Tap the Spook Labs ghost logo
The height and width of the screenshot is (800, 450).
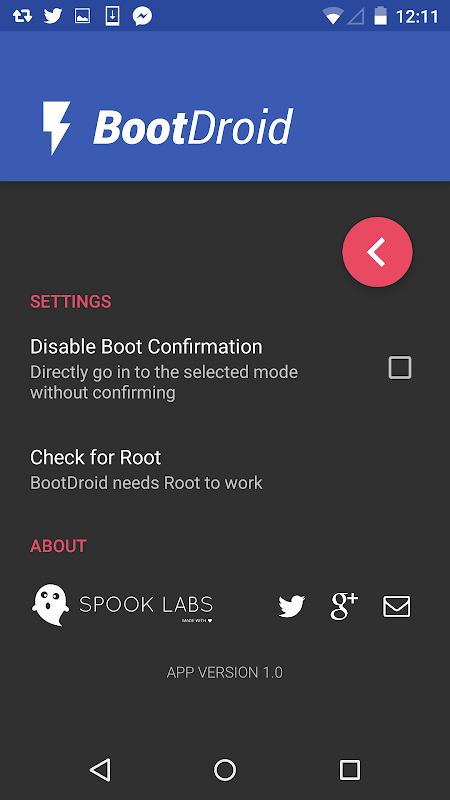50,605
